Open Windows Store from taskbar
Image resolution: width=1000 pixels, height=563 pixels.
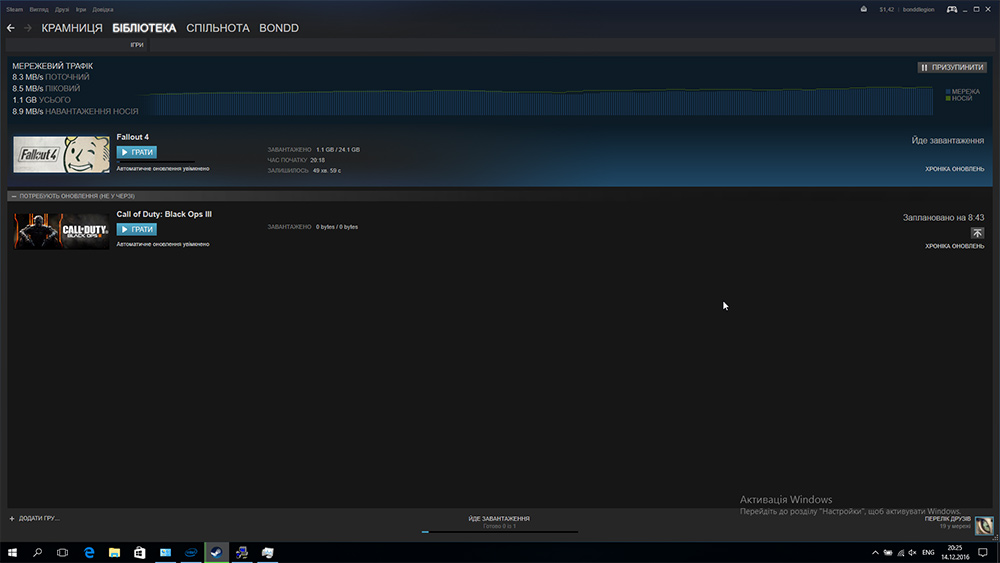(140, 552)
